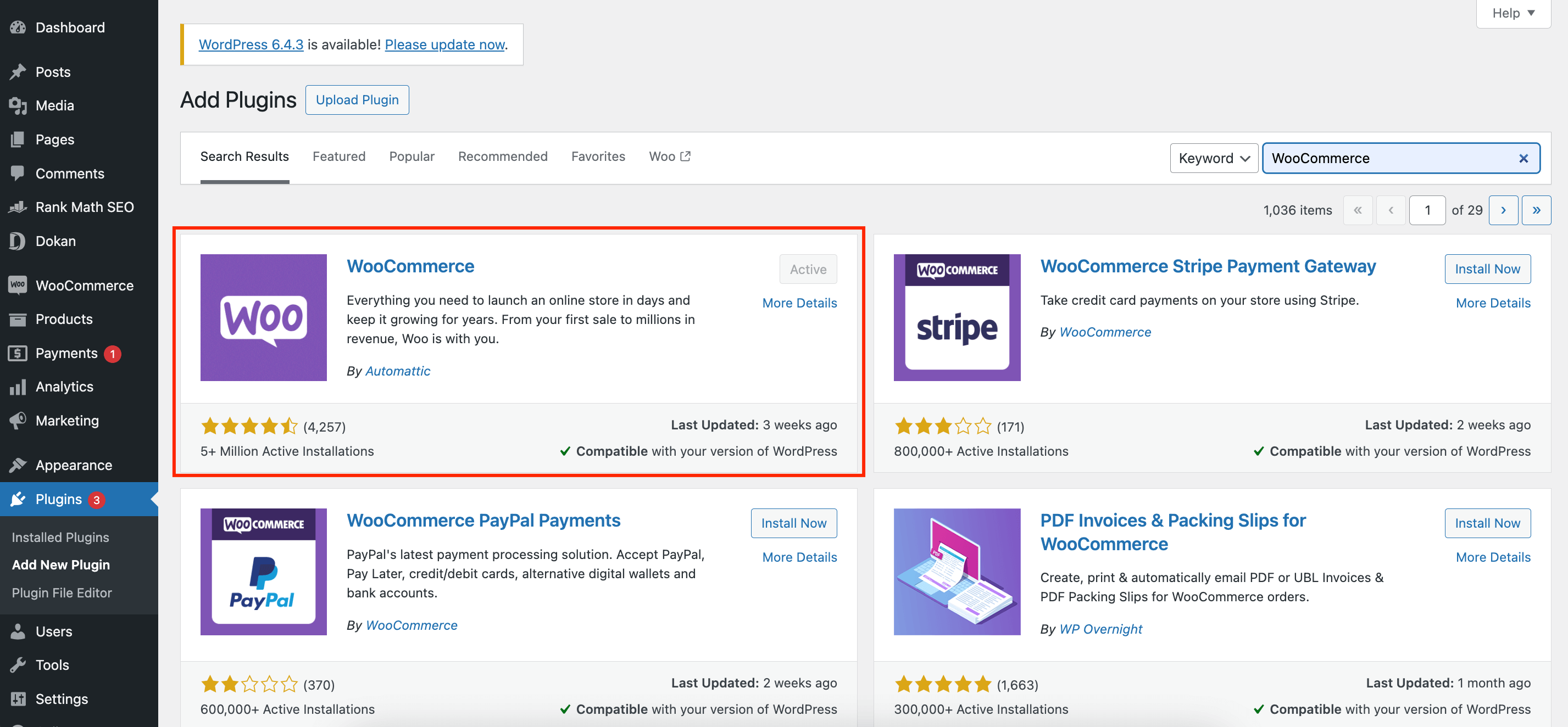Open the Keyword filter dropdown
Screen dimensions: 1568x727
pyautogui.click(x=1213, y=158)
